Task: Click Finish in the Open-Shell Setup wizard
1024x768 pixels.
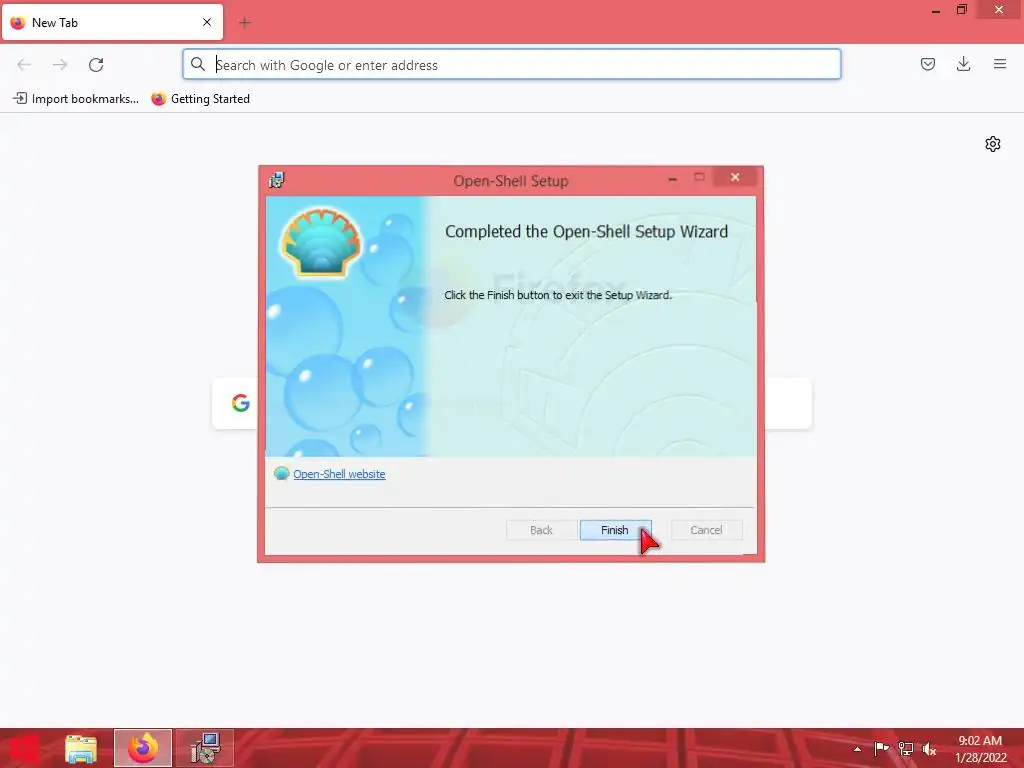Action: pyautogui.click(x=615, y=530)
